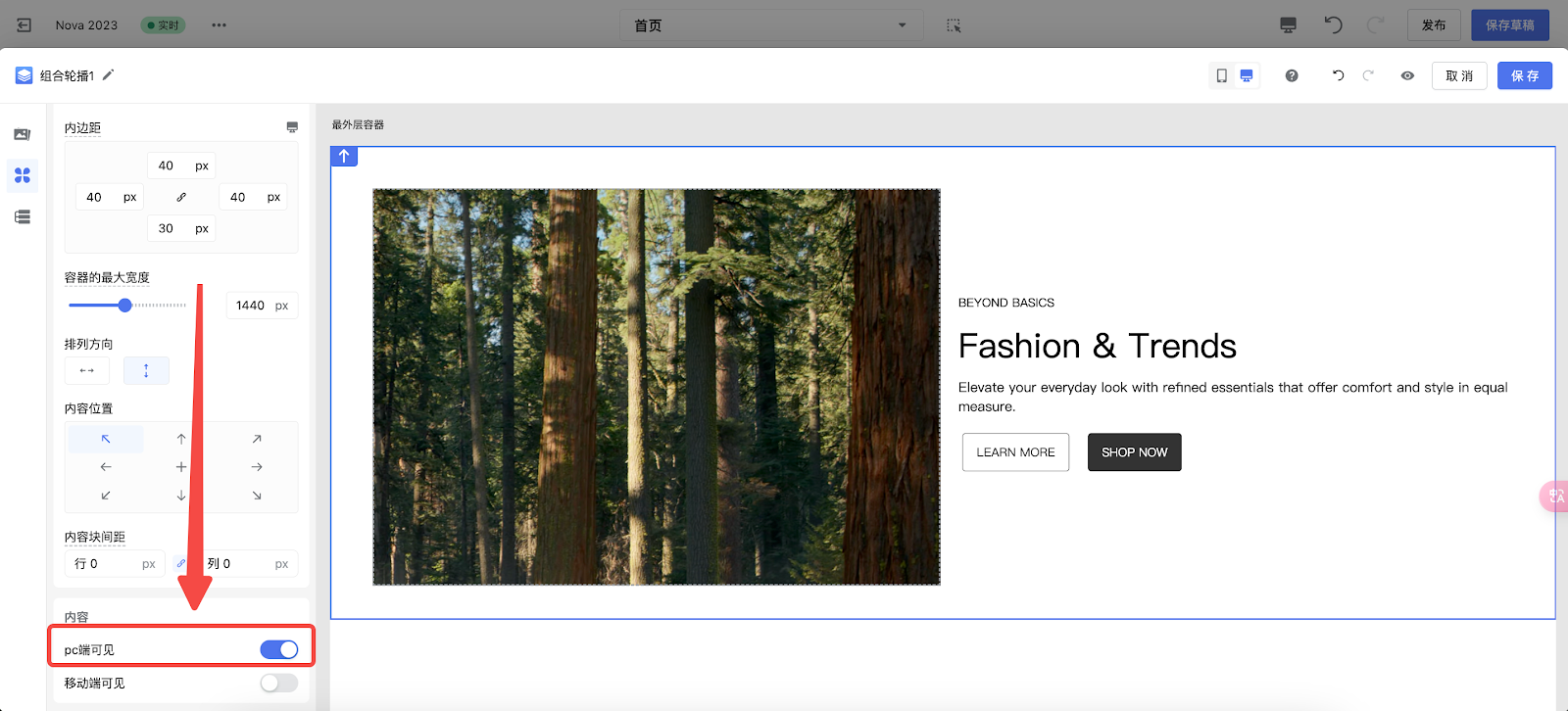This screenshot has height=711, width=1568.
Task: Select the forest image in the canvas
Action: tap(657, 387)
